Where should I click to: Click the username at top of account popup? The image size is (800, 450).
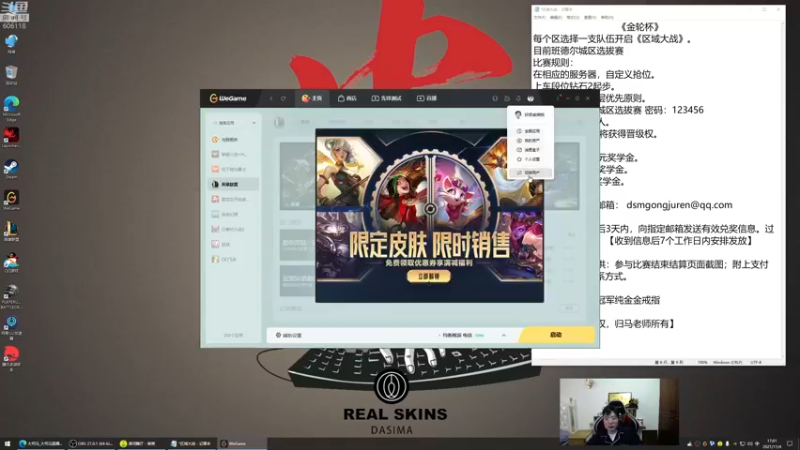(x=535, y=115)
